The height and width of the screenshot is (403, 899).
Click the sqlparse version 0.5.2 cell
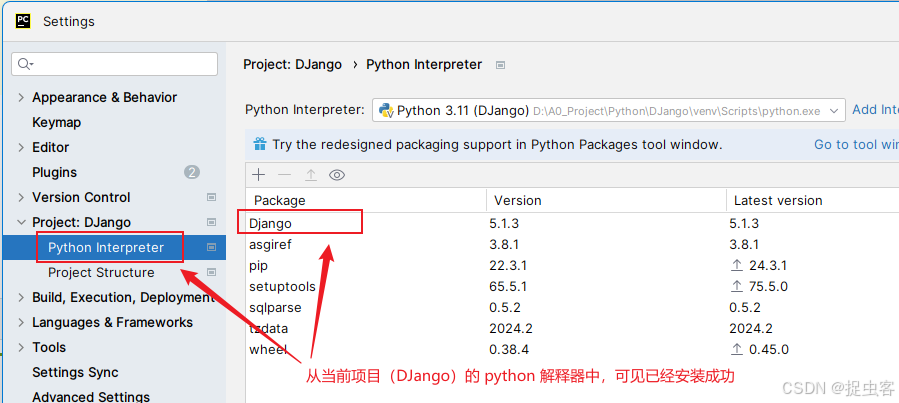[x=505, y=307]
